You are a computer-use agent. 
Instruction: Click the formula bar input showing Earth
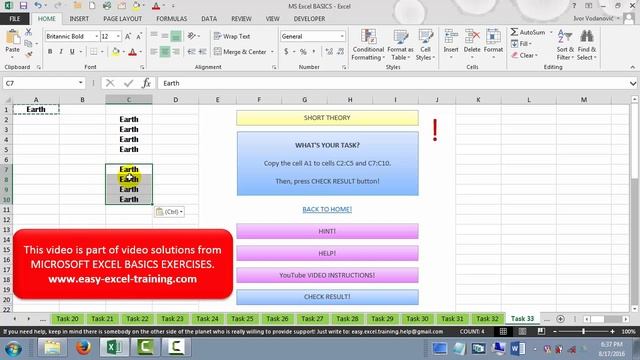[392, 83]
